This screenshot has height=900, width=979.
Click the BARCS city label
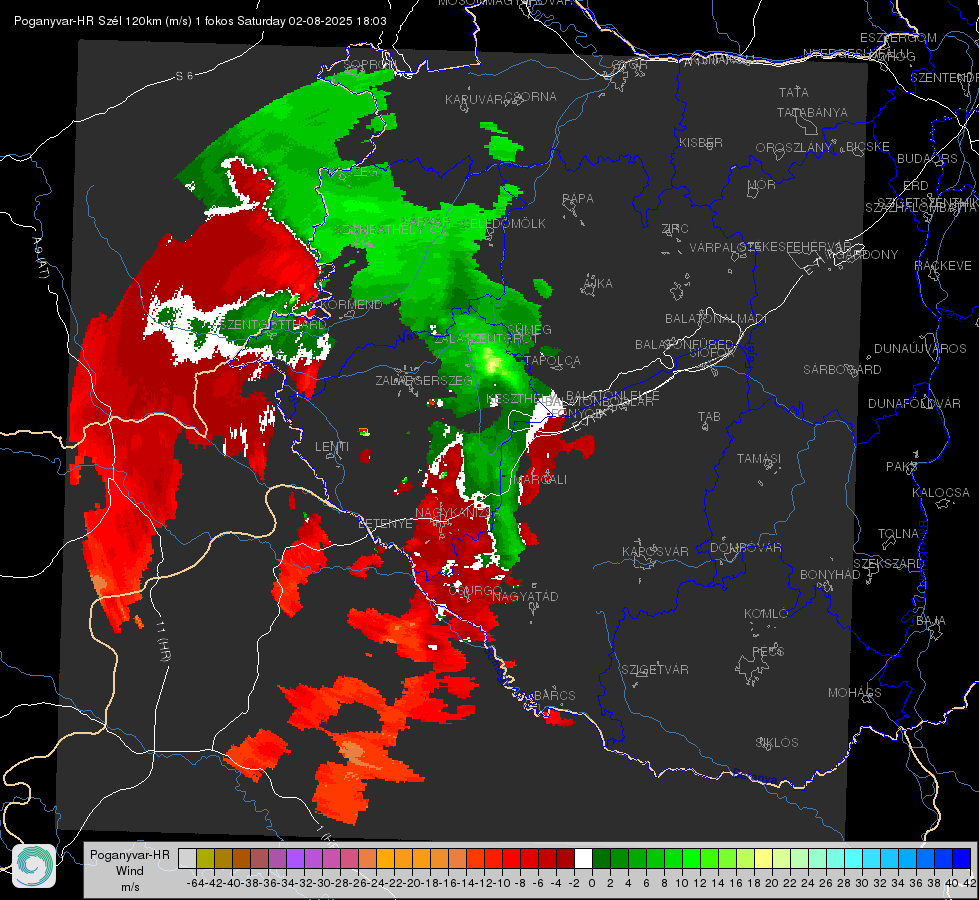(554, 696)
